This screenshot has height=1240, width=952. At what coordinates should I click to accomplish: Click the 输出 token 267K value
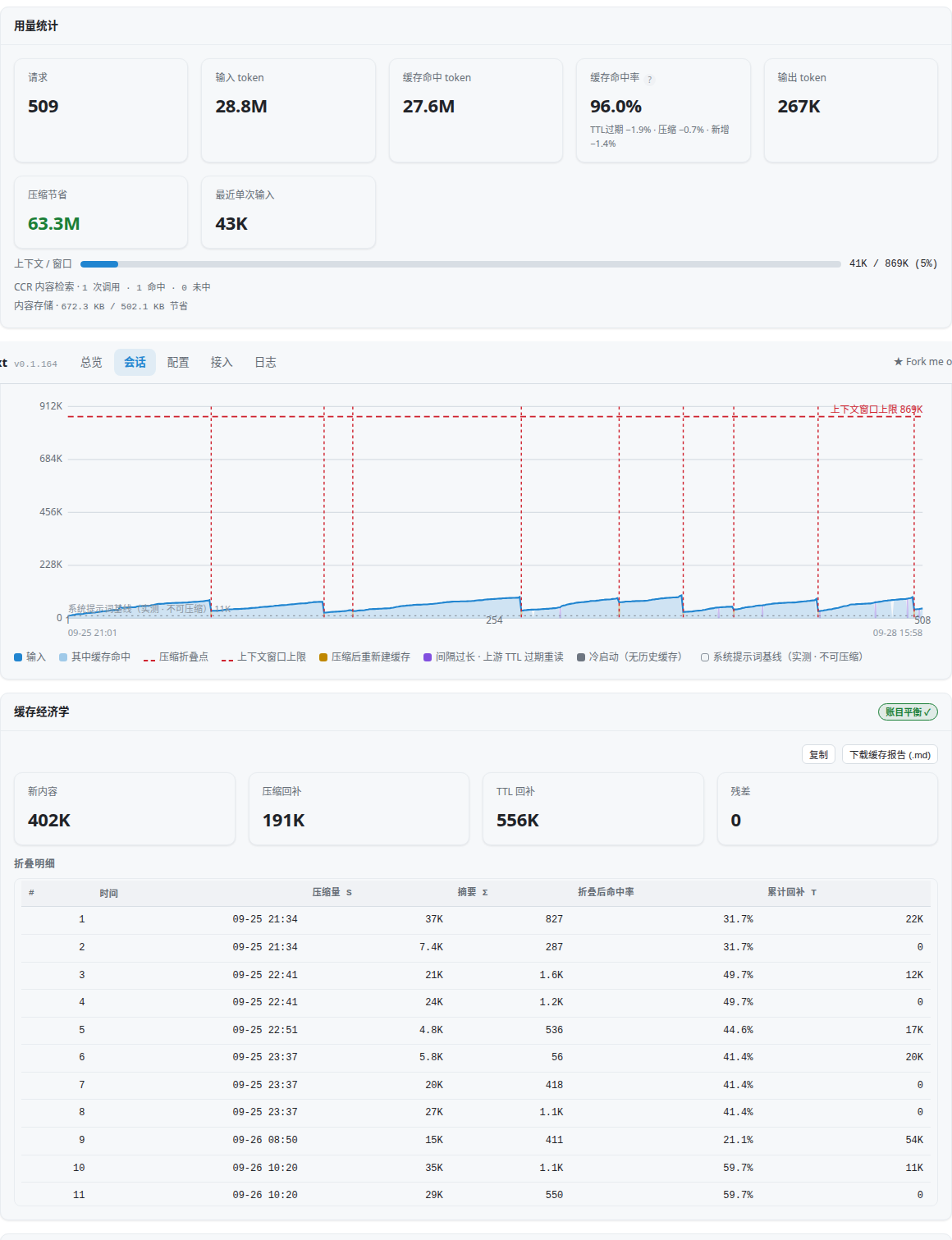(799, 107)
